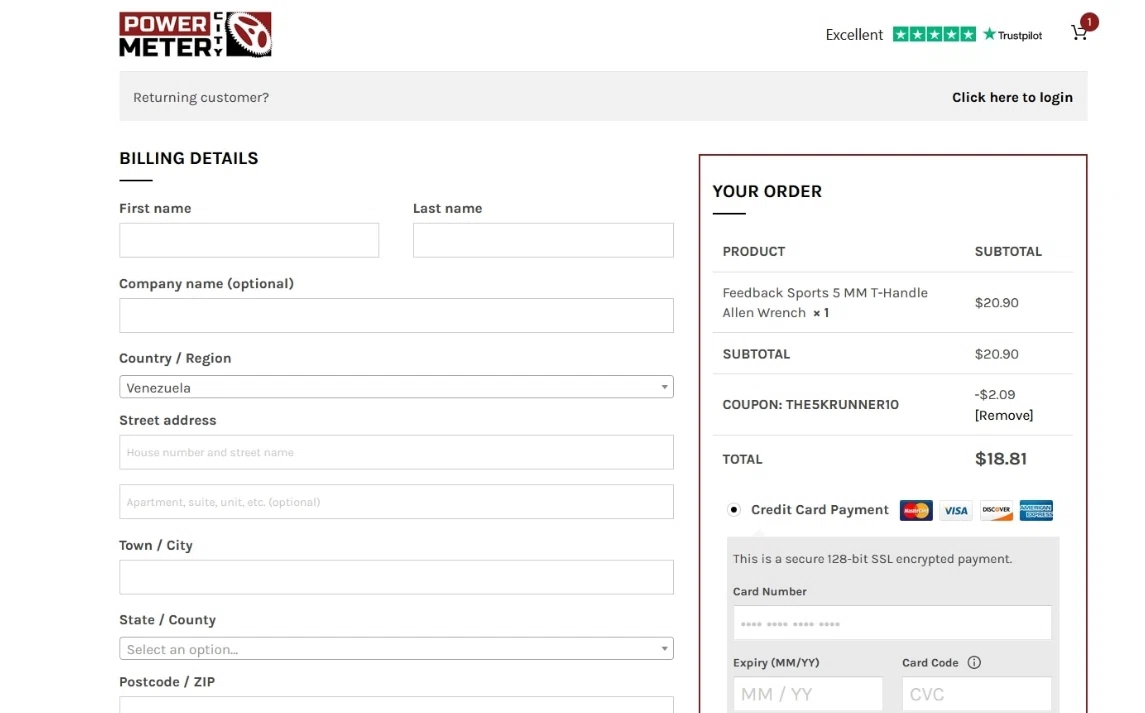This screenshot has width=1145, height=713.
Task: Click the Mastercard payment icon
Action: coord(916,510)
